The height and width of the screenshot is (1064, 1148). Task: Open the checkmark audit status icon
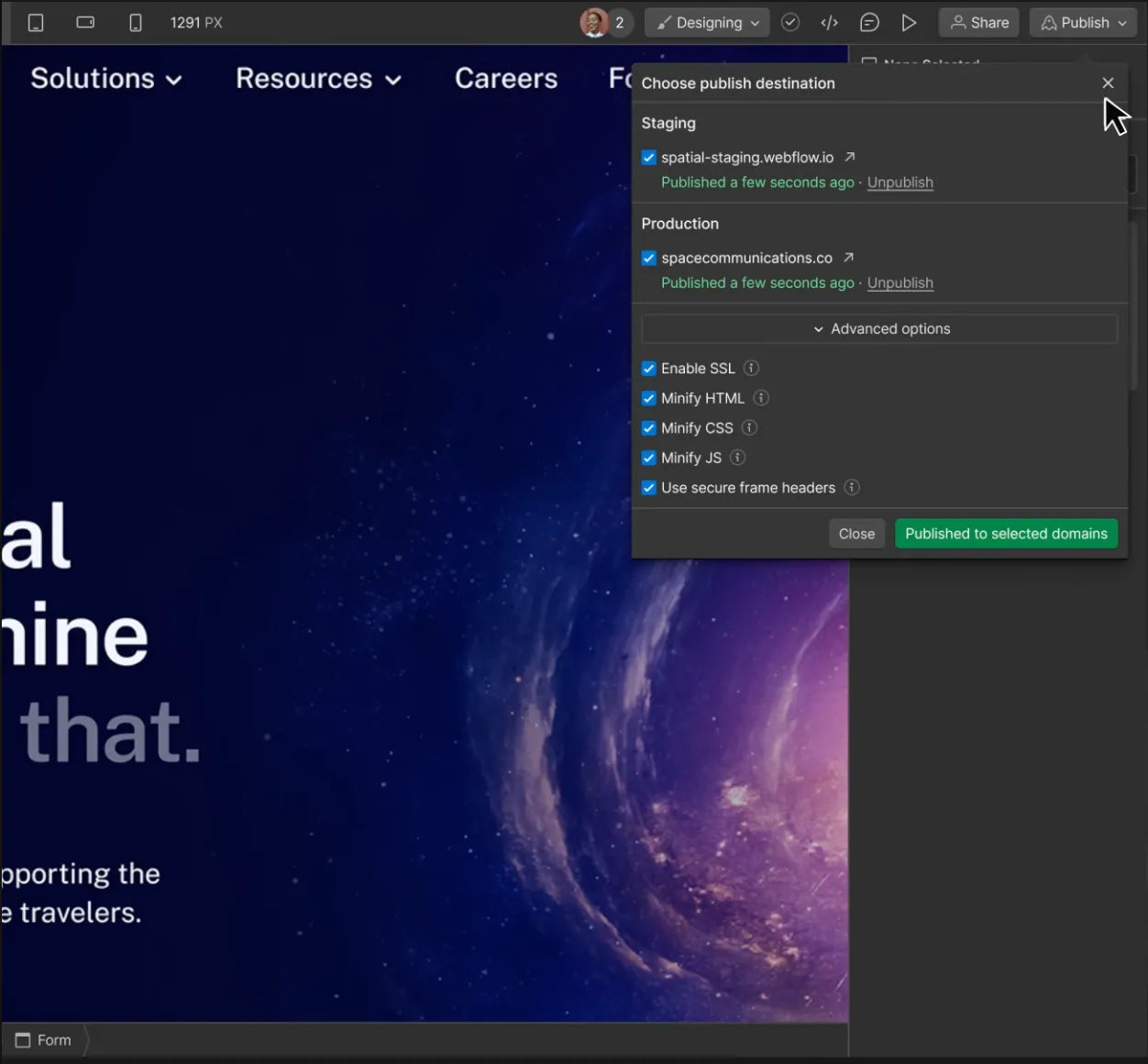[x=790, y=23]
